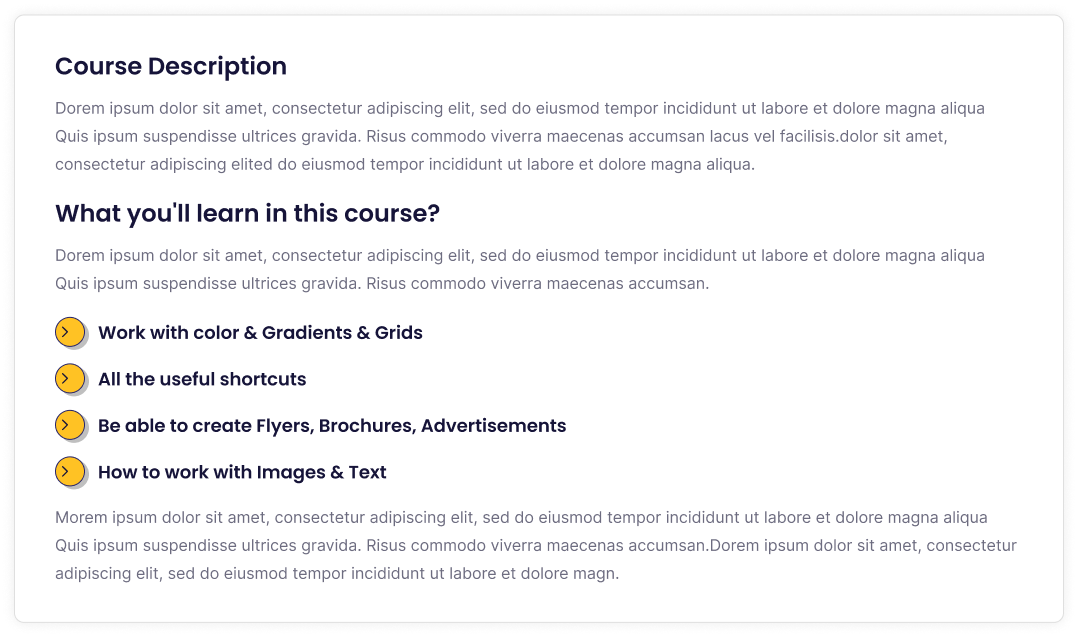Image resolution: width=1078 pixels, height=637 pixels.
Task: Click the line ending "viverra maecenas accumsan."
Action: 382,283
